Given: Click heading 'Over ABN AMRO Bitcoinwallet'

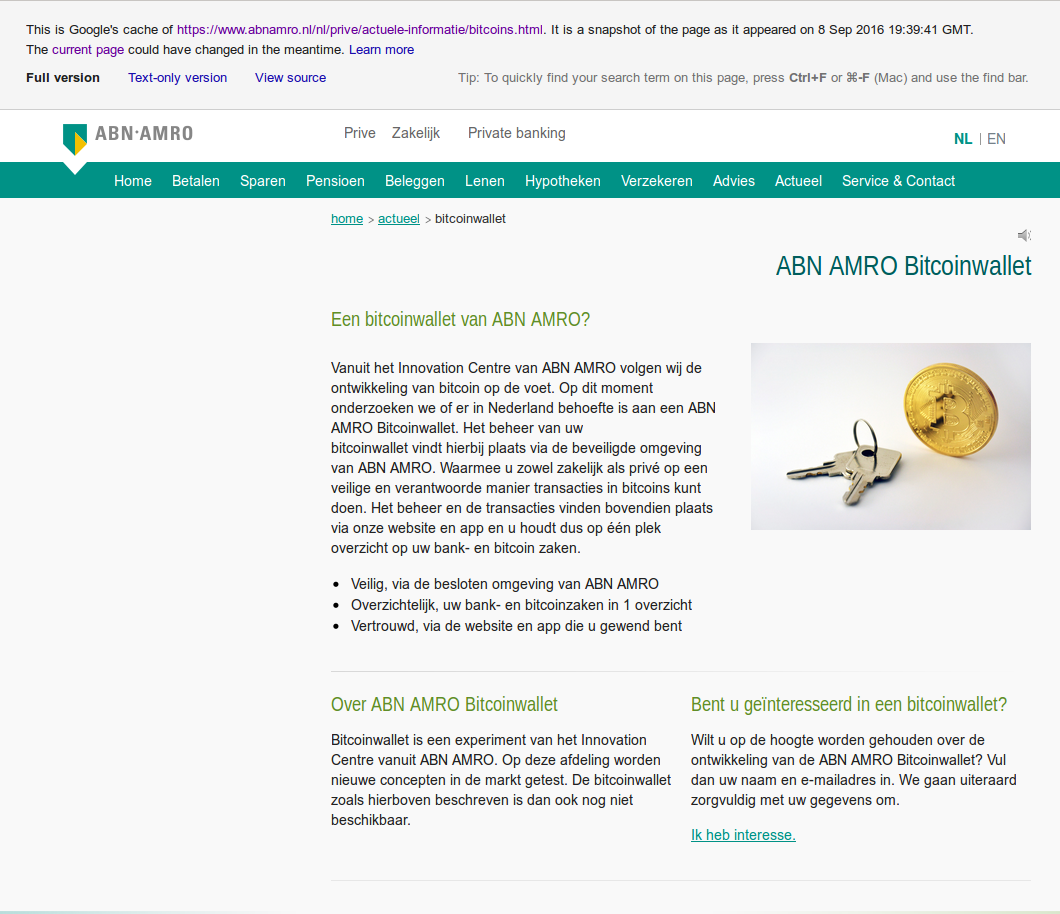Looking at the screenshot, I should pyautogui.click(x=444, y=704).
